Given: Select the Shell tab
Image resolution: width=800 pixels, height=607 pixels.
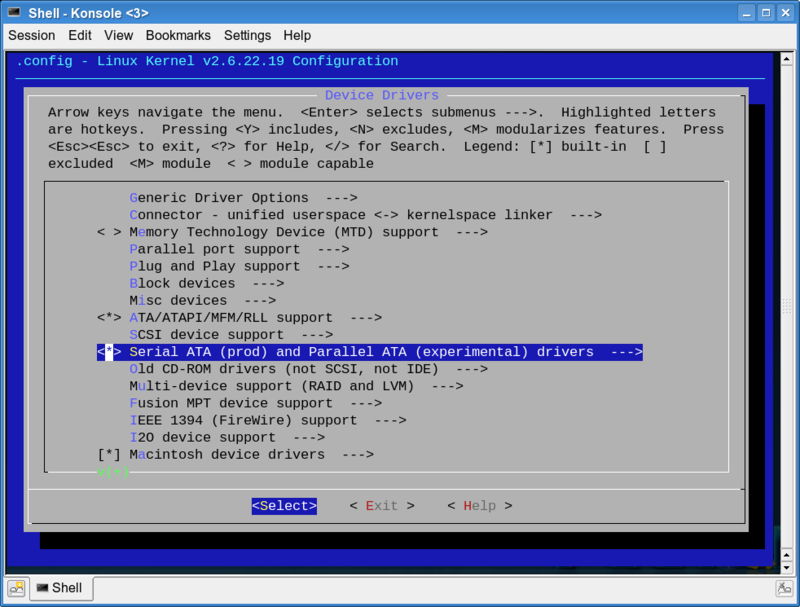Looking at the screenshot, I should [x=61, y=588].
